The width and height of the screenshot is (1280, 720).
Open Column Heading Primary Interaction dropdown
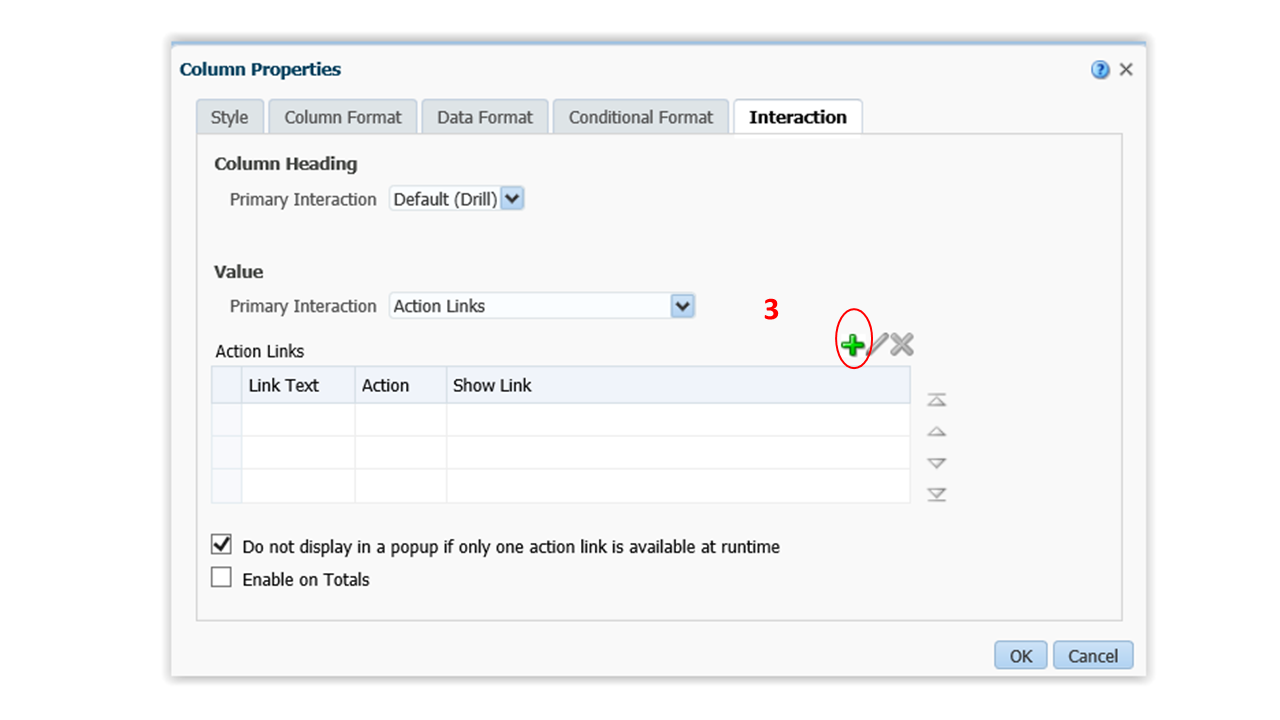pos(457,199)
